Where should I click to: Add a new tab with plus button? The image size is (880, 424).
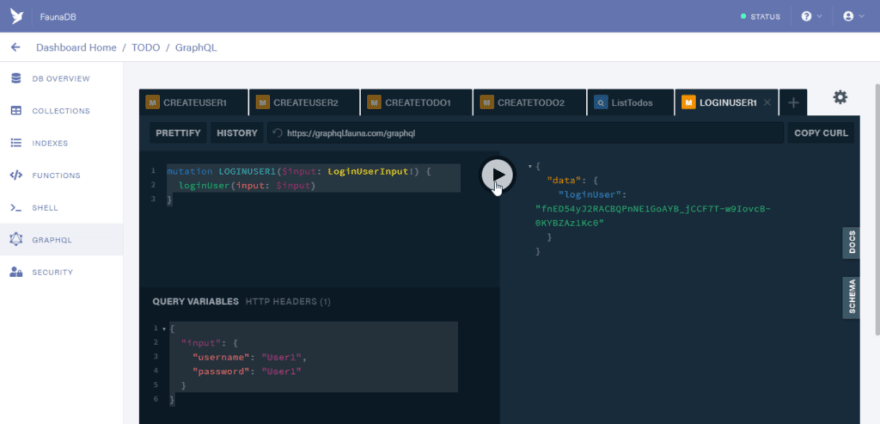tap(793, 103)
